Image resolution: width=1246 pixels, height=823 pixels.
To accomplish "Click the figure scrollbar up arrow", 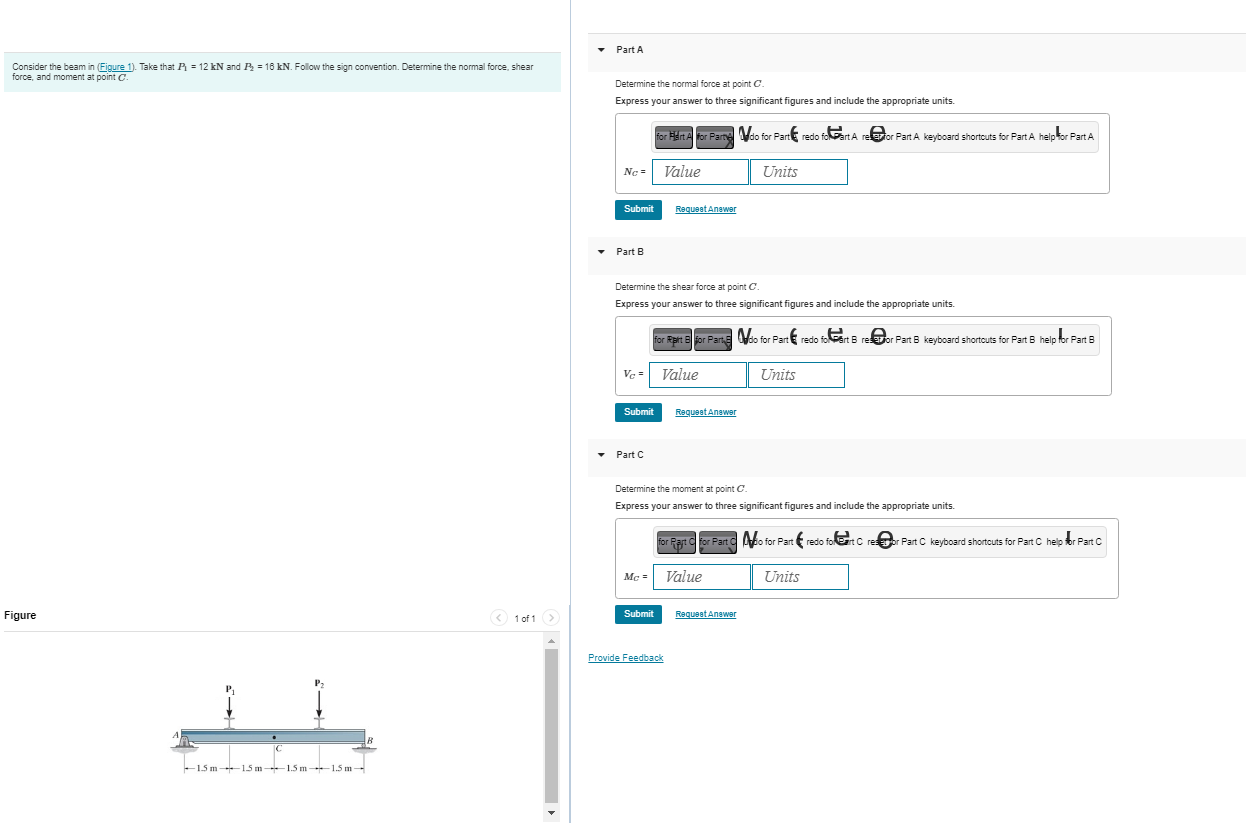I will click(550, 640).
